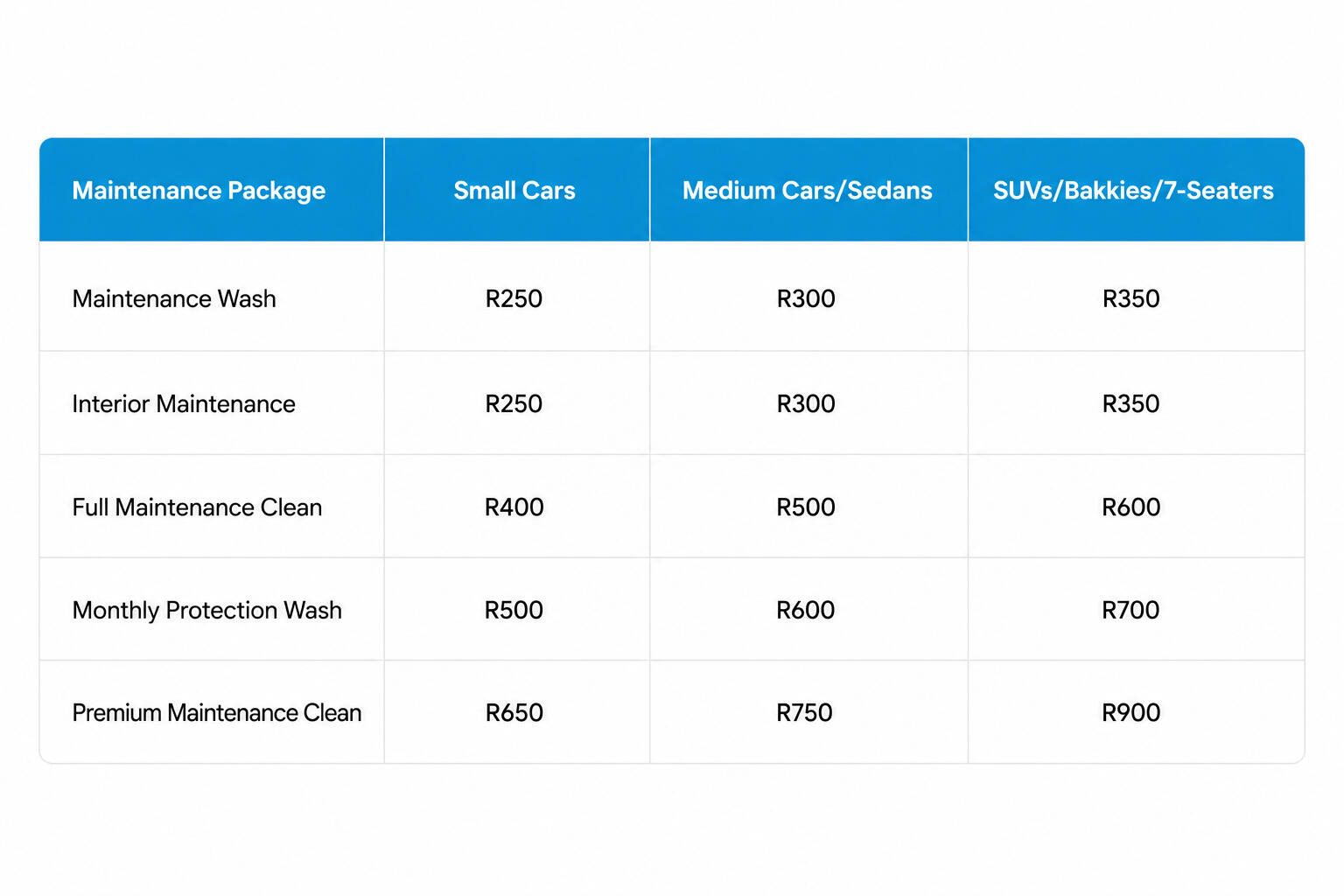Click the Maintenance Package column header
1344x896 pixels.
(199, 191)
